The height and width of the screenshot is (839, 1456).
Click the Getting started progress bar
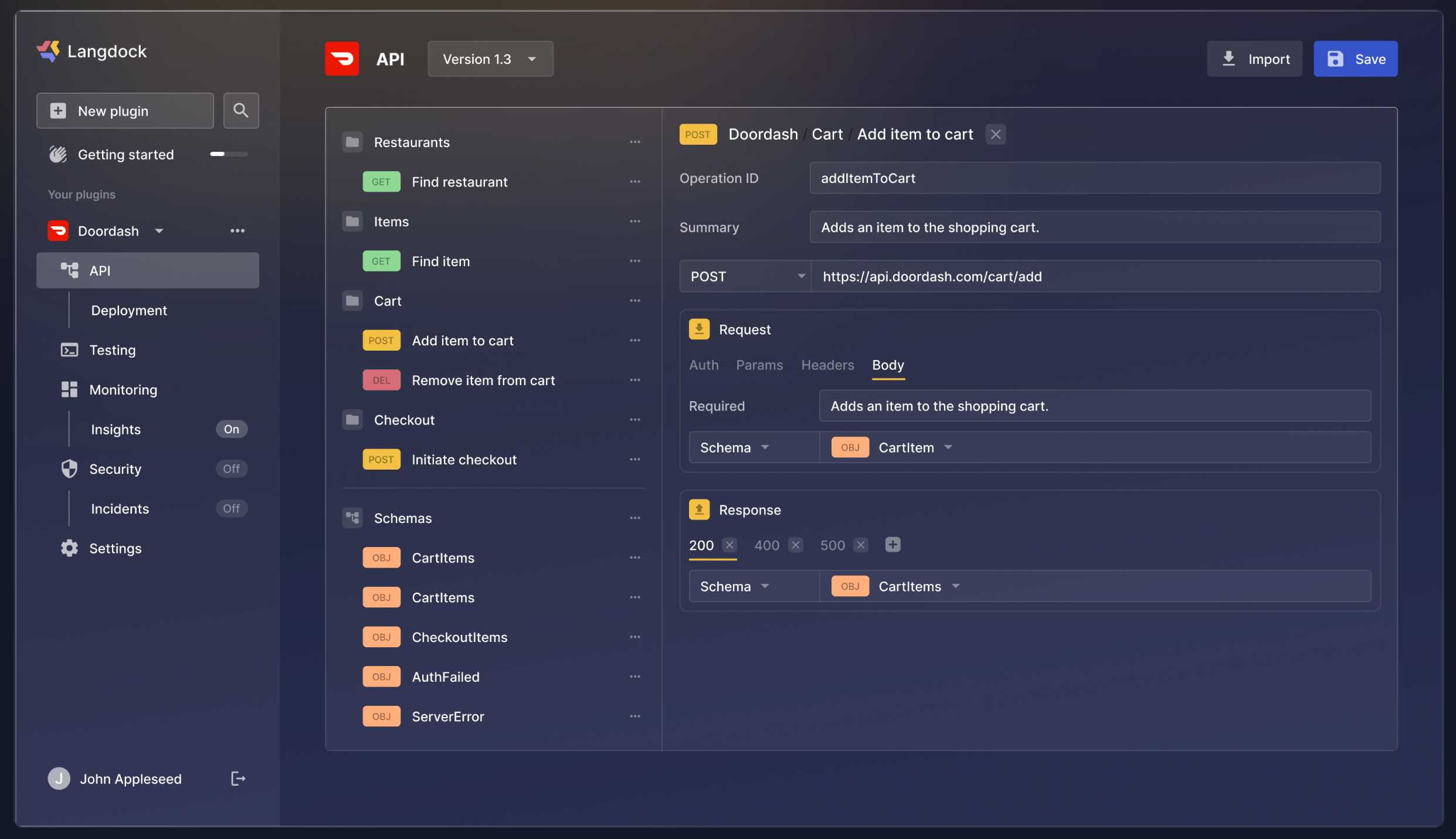(x=229, y=154)
